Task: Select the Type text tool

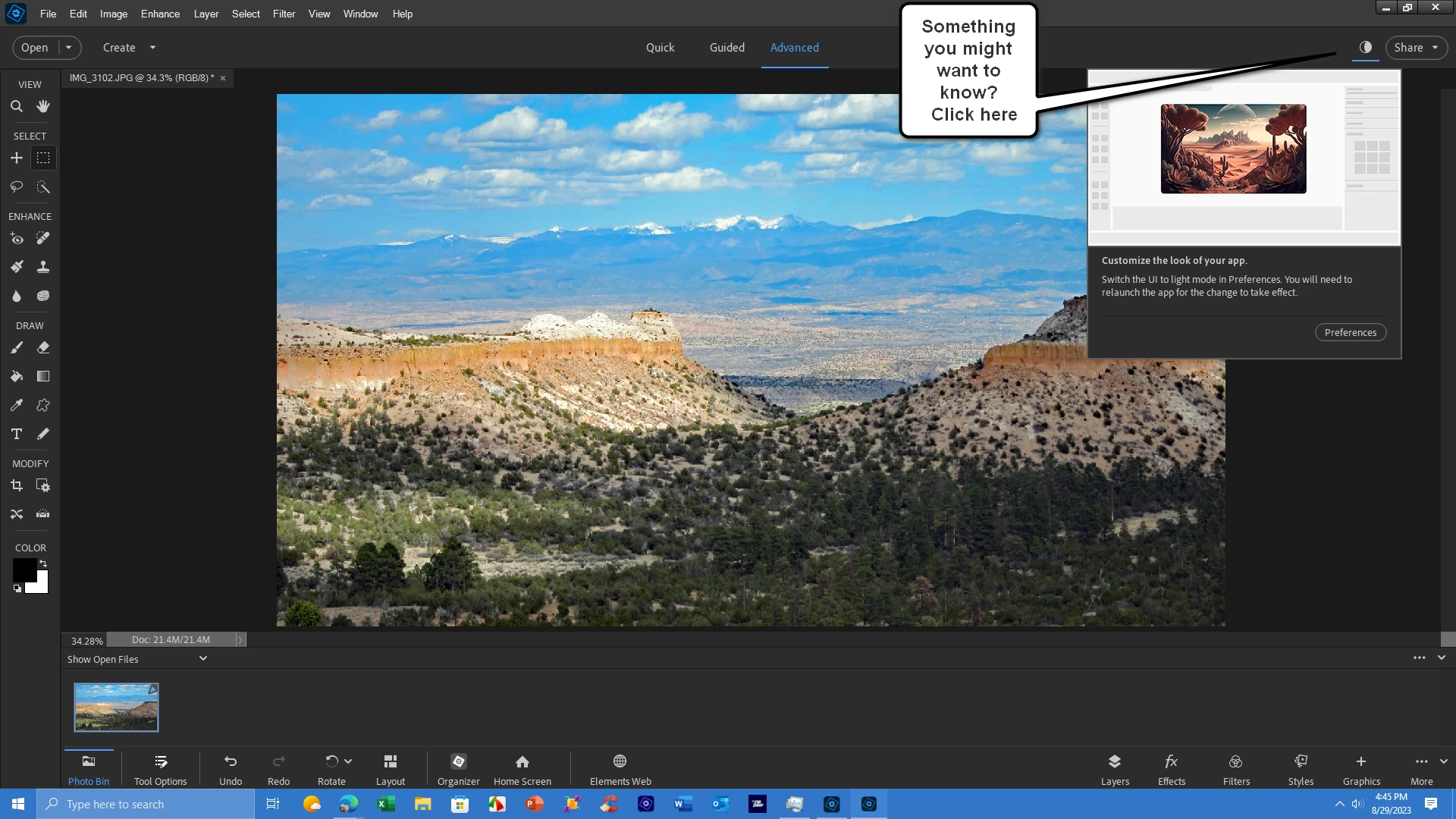Action: pos(16,434)
